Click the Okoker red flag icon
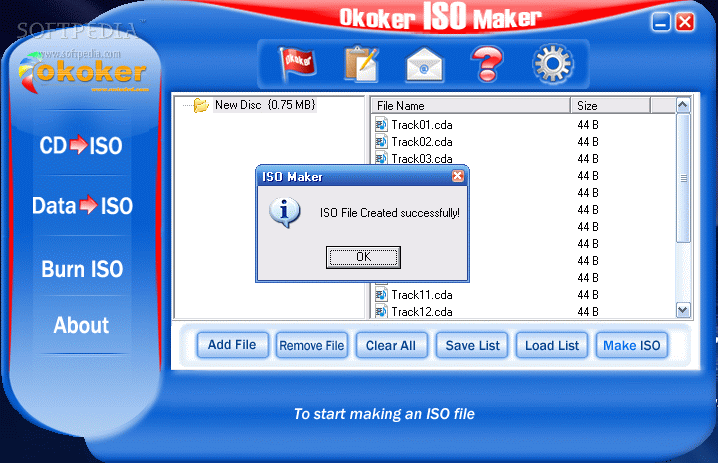 click(297, 63)
